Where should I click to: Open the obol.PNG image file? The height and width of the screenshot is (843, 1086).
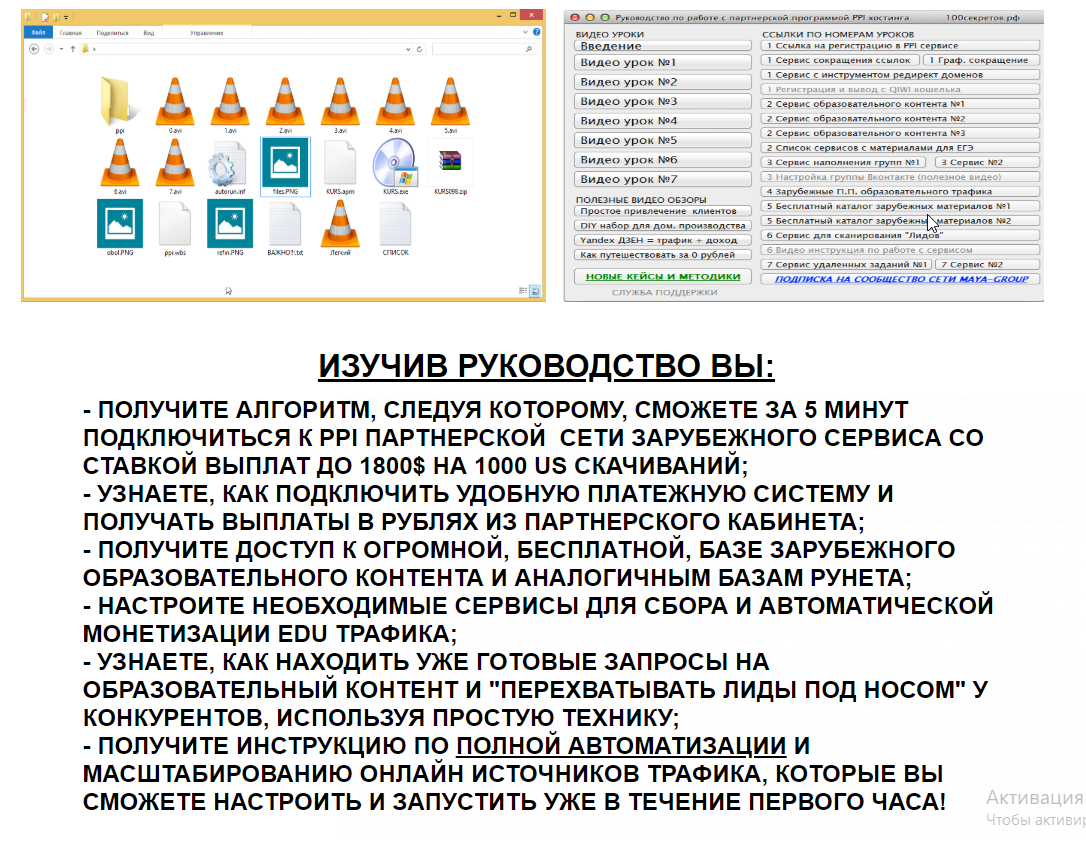[x=120, y=224]
